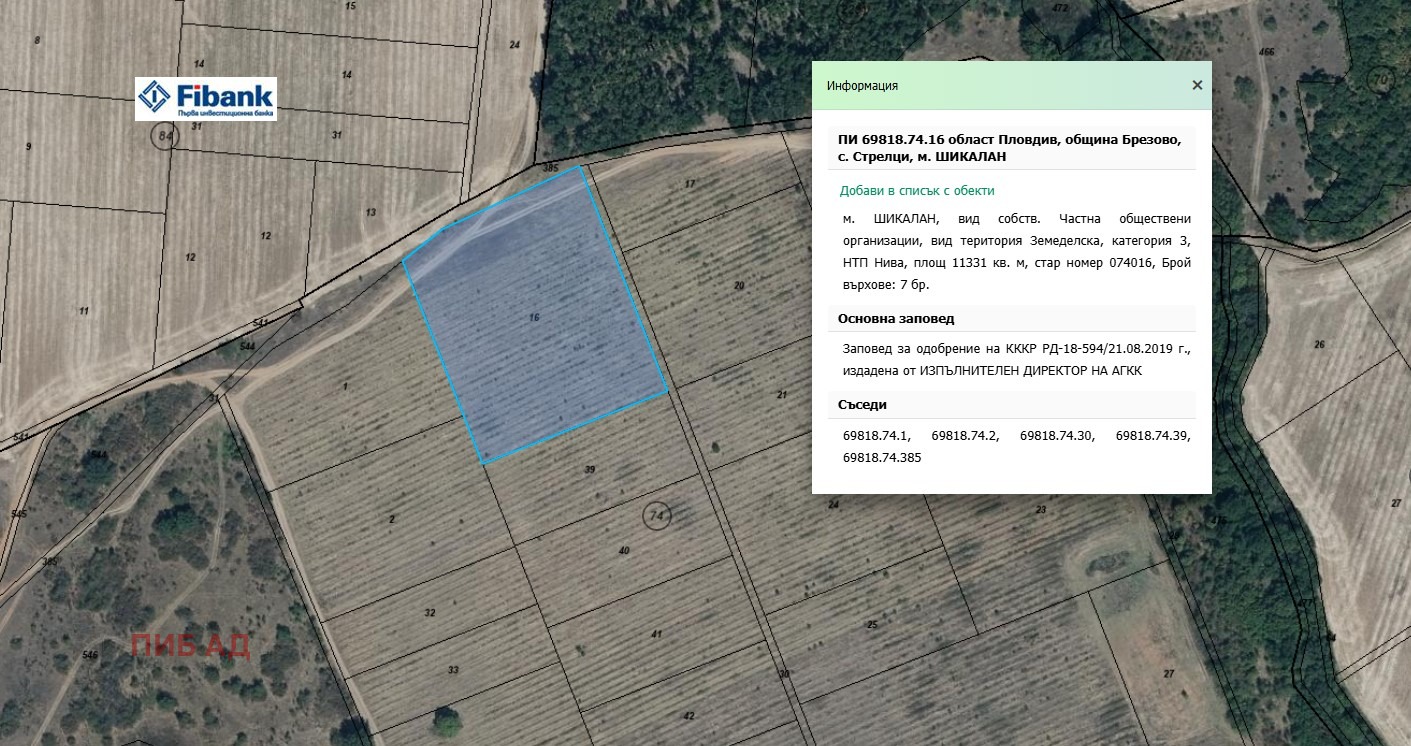
Task: Click the circled 84 block marker
Action: pos(165,137)
